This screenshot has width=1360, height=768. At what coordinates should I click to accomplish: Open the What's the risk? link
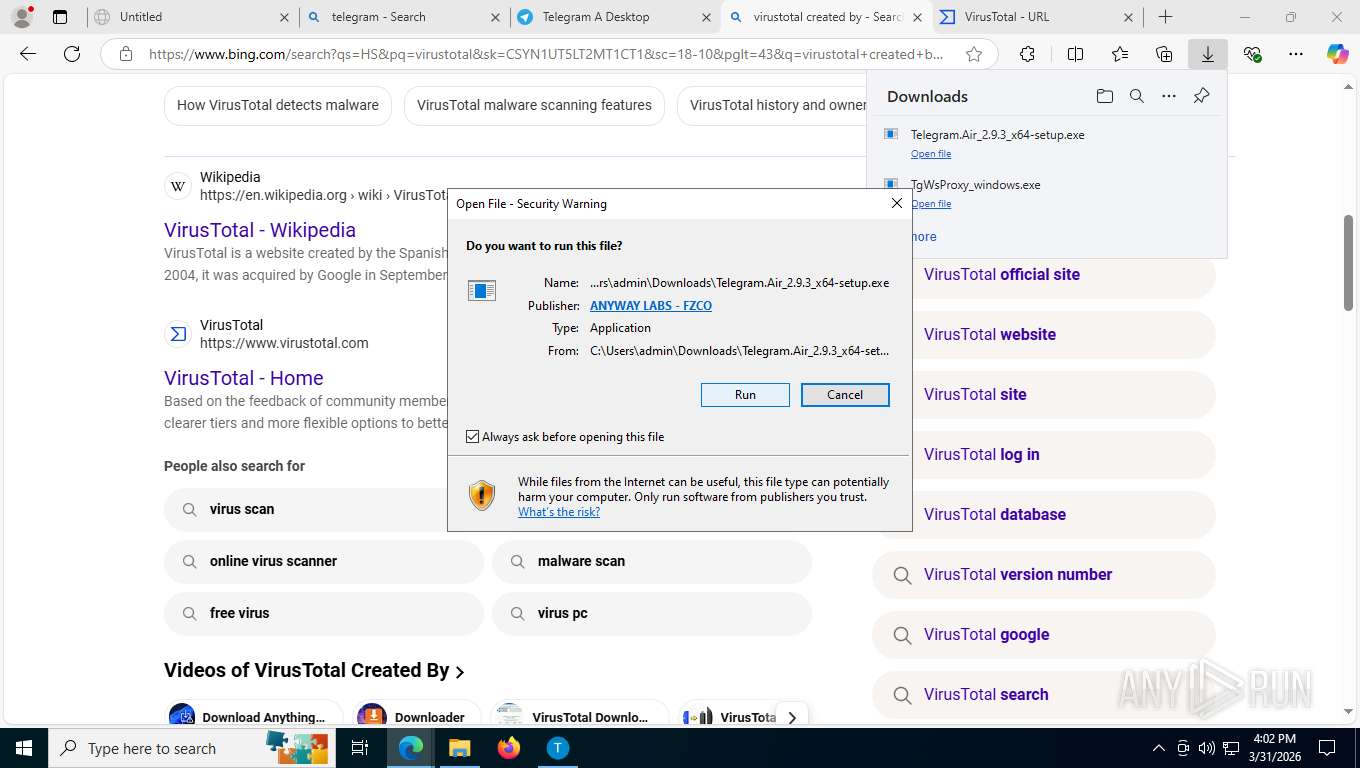tap(559, 512)
